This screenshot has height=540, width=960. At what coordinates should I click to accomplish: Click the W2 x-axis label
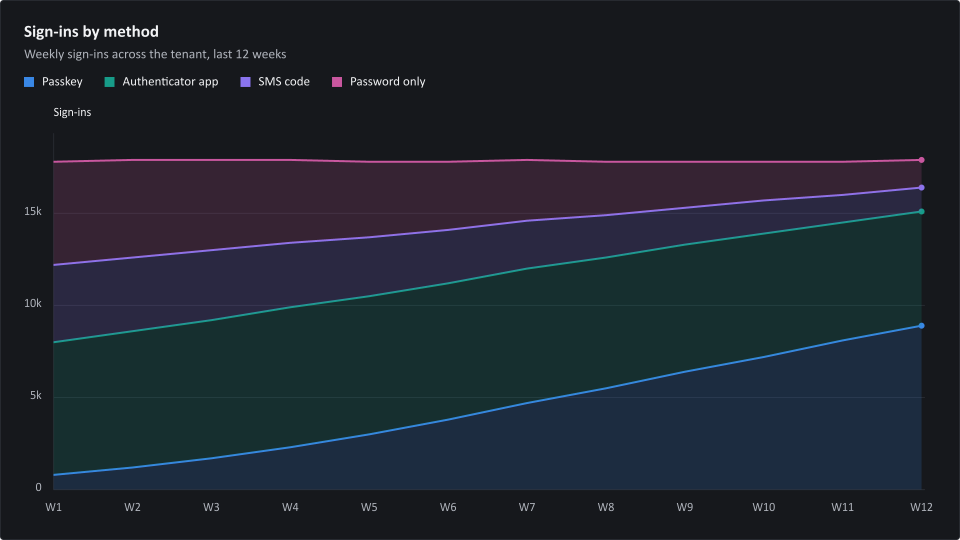(132, 508)
